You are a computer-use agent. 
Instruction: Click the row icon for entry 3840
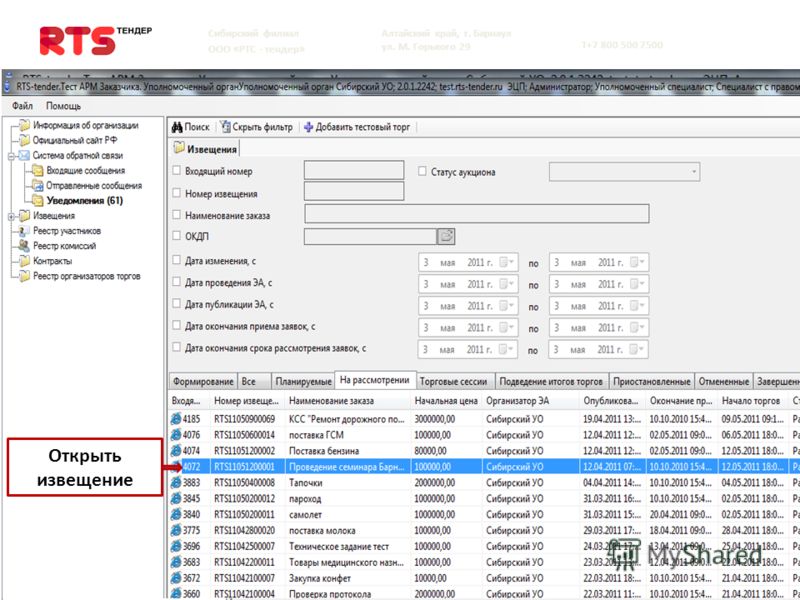coord(176,514)
